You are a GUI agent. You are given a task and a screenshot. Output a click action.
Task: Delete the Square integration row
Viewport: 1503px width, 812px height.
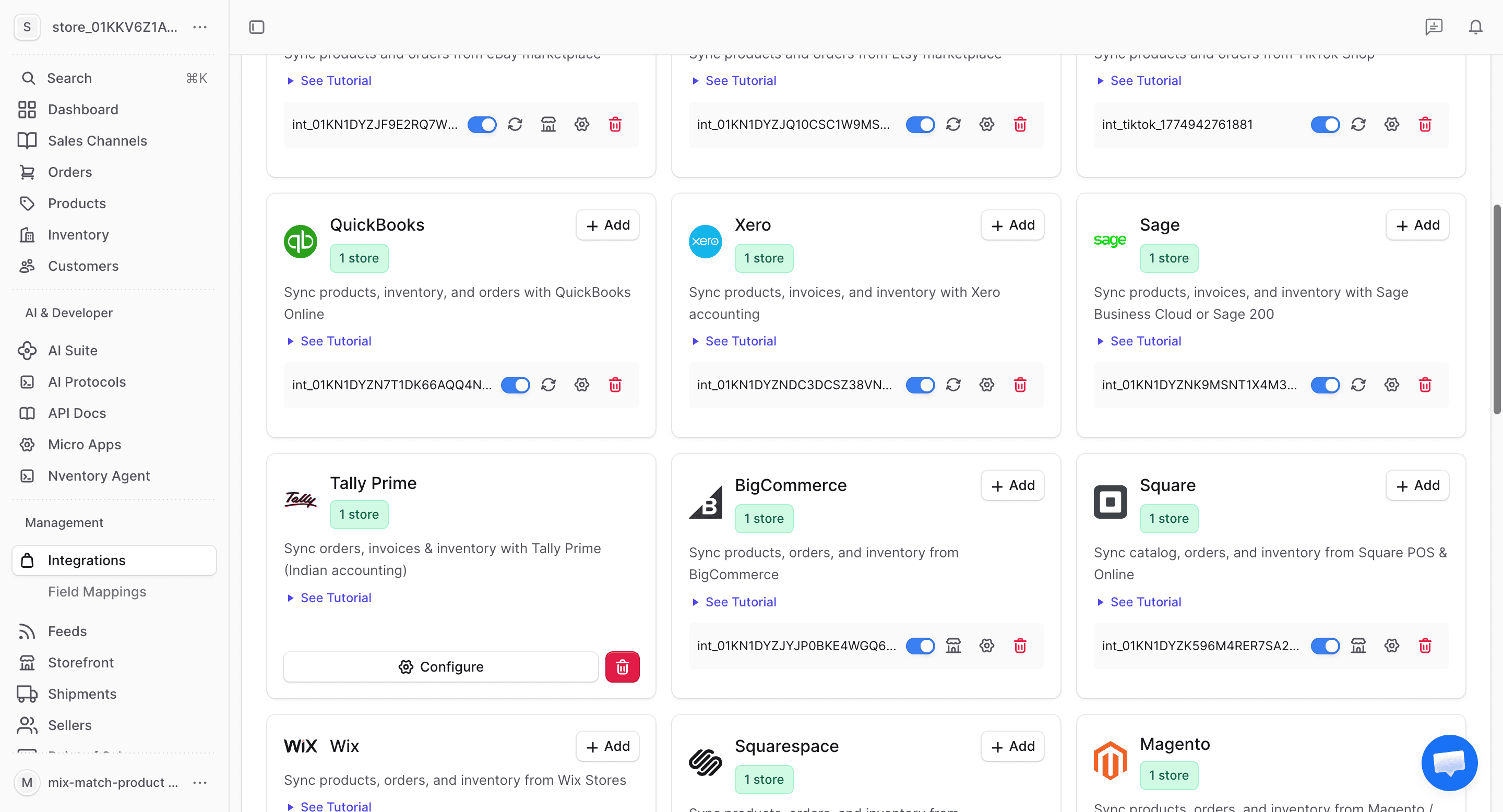pyautogui.click(x=1425, y=646)
